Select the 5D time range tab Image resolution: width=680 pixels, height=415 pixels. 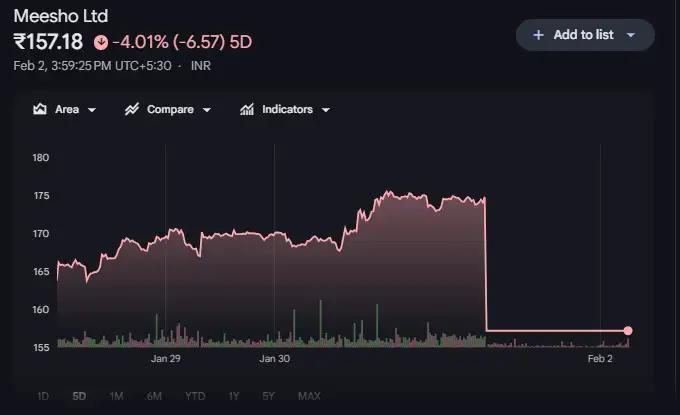(x=78, y=396)
